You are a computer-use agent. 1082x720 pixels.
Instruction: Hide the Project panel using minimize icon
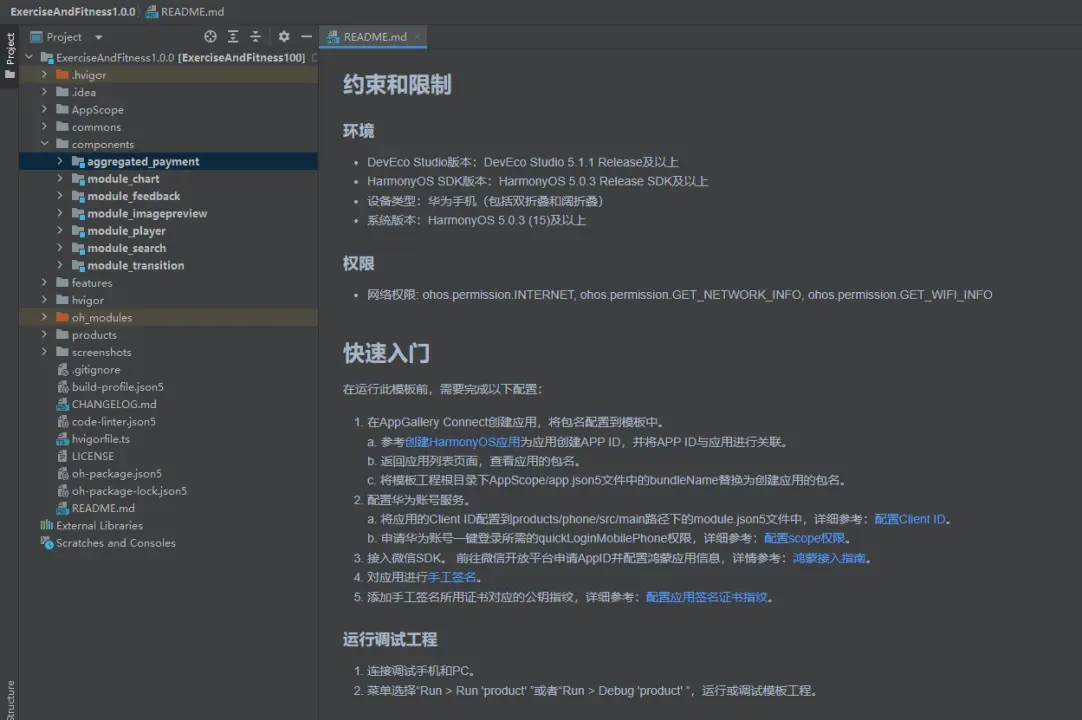click(307, 36)
